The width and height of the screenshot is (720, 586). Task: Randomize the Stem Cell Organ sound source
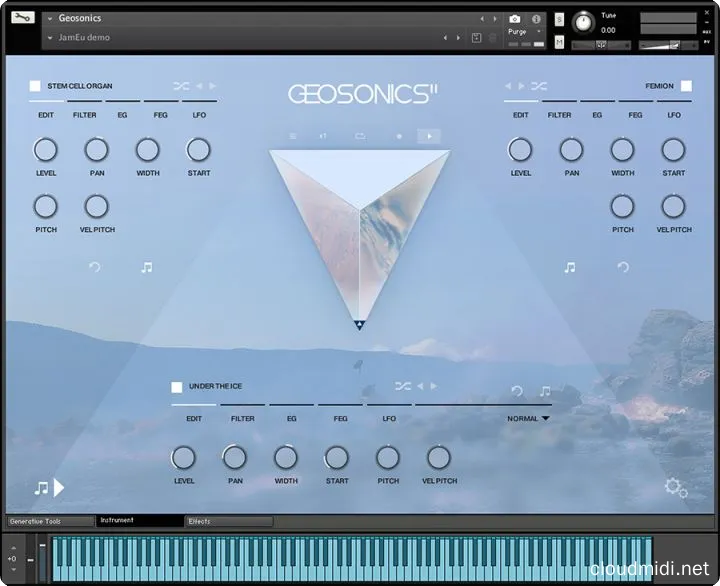[181, 86]
